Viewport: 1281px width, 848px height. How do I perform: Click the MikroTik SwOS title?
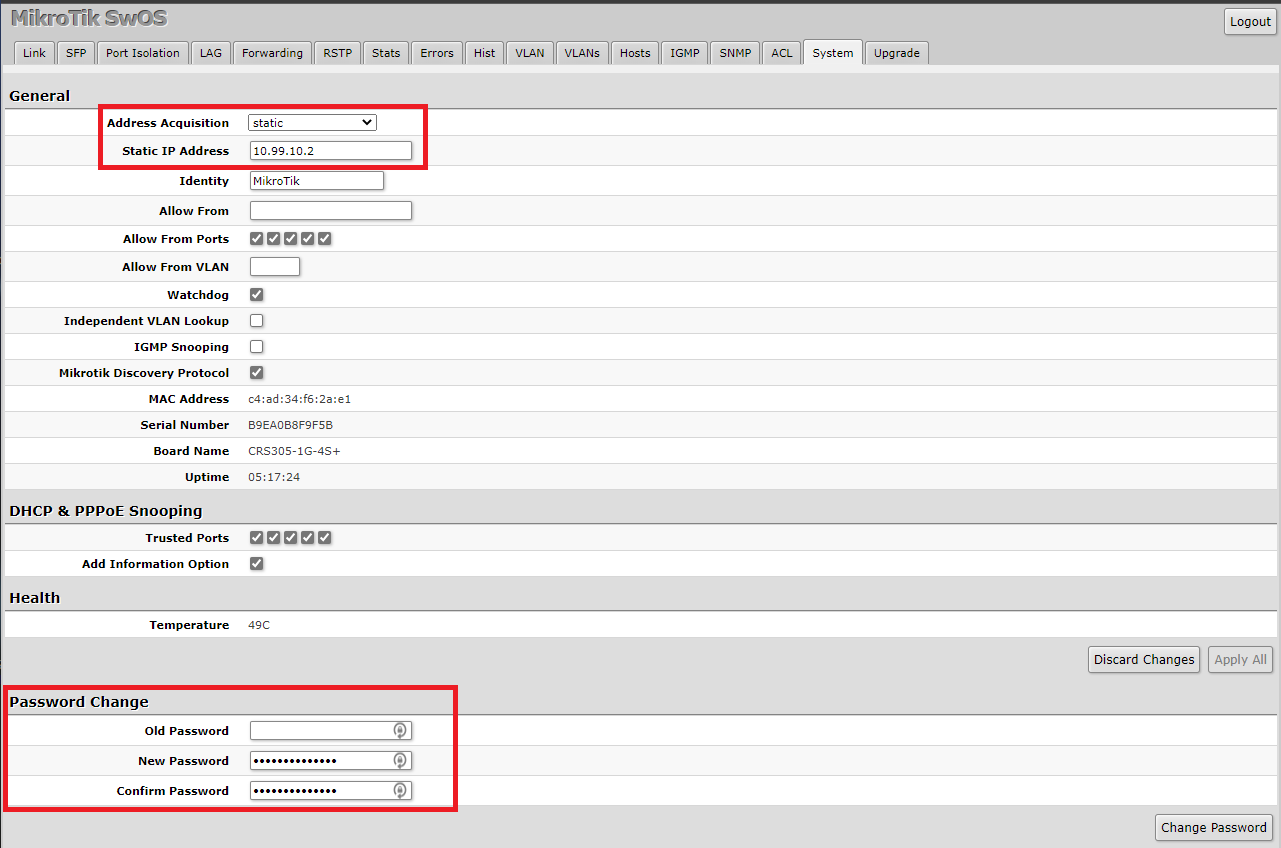click(89, 18)
